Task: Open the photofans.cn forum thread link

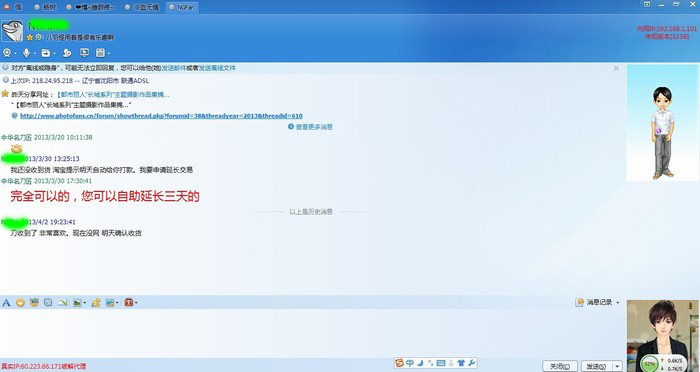Action: (161, 116)
